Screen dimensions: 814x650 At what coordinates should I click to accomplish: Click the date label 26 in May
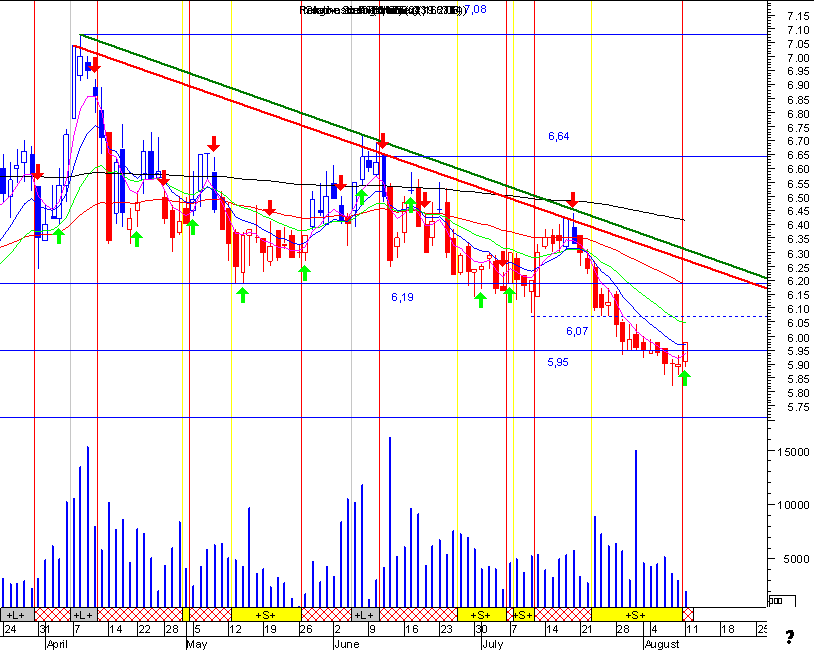click(306, 629)
